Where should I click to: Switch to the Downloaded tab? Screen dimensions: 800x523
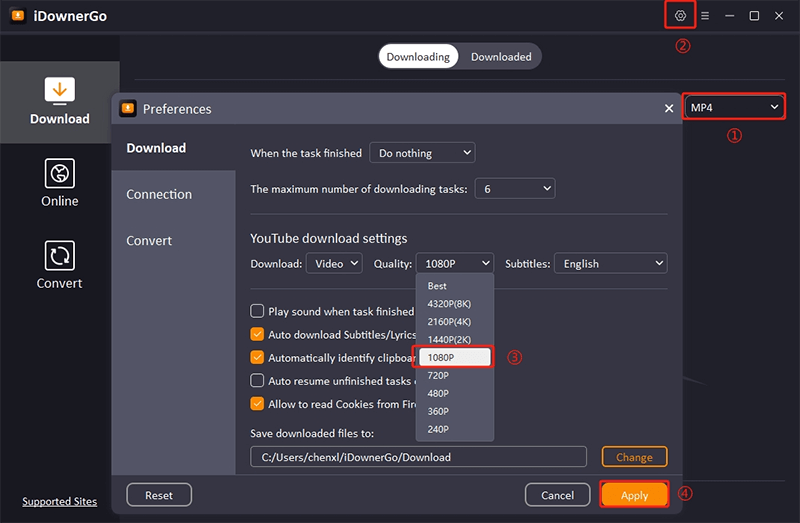[501, 56]
